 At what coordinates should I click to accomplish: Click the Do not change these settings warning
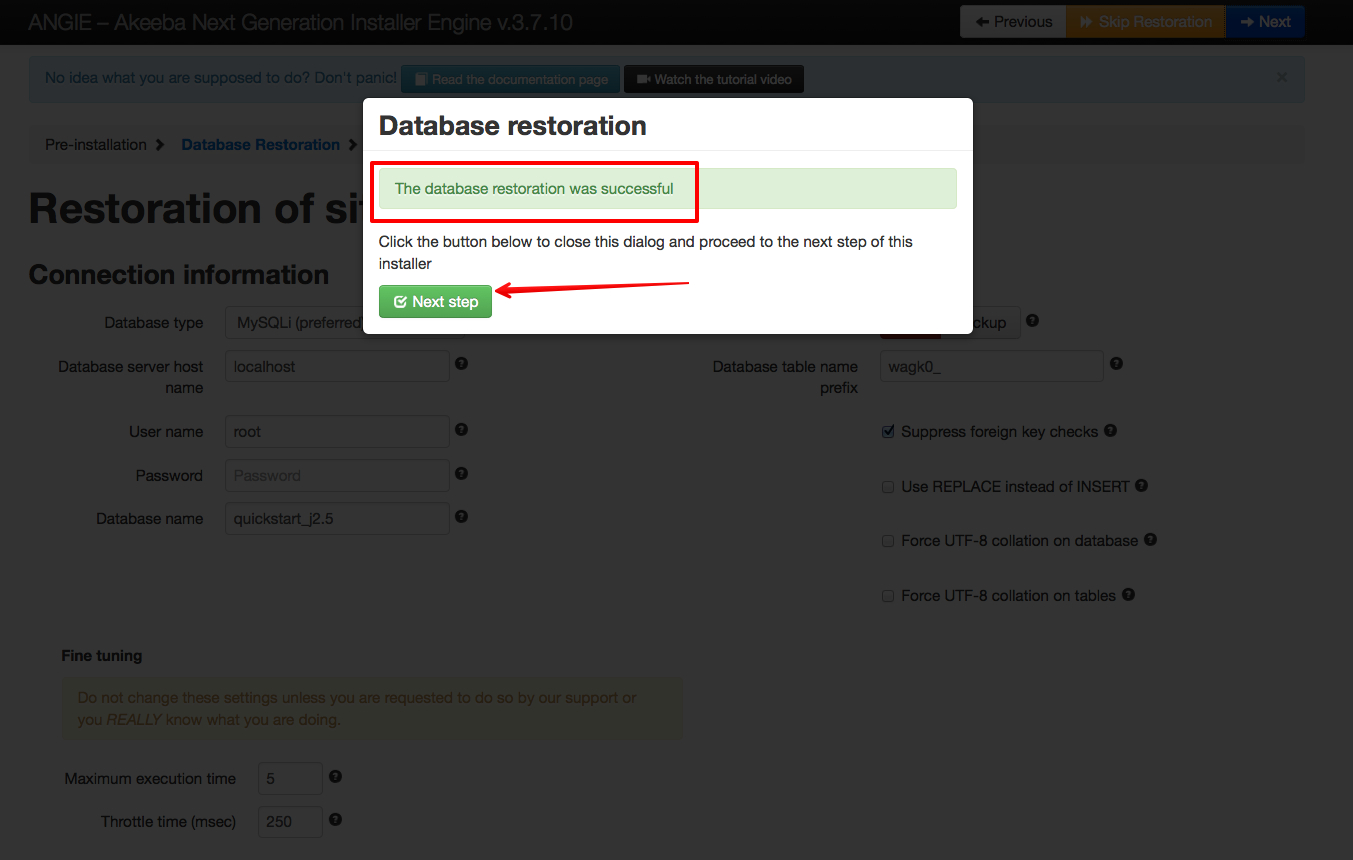372,709
